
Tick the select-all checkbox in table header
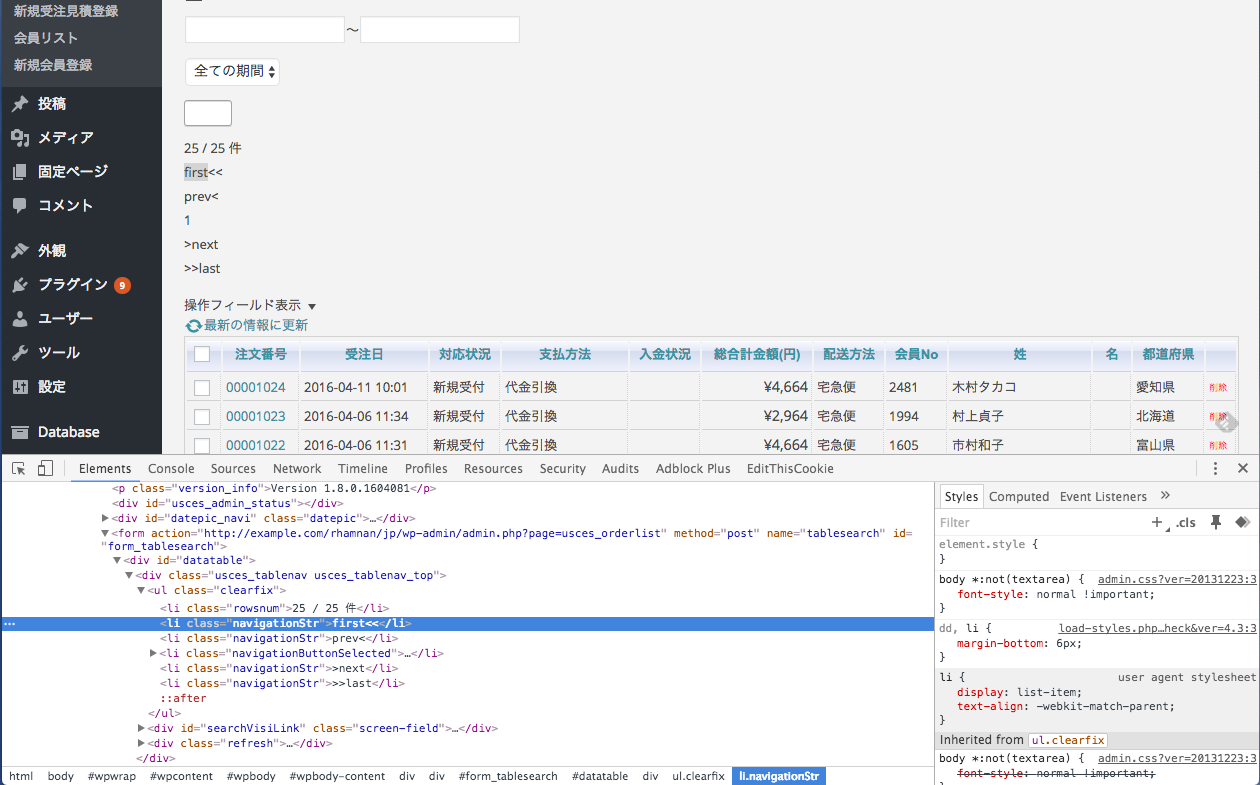pos(202,354)
